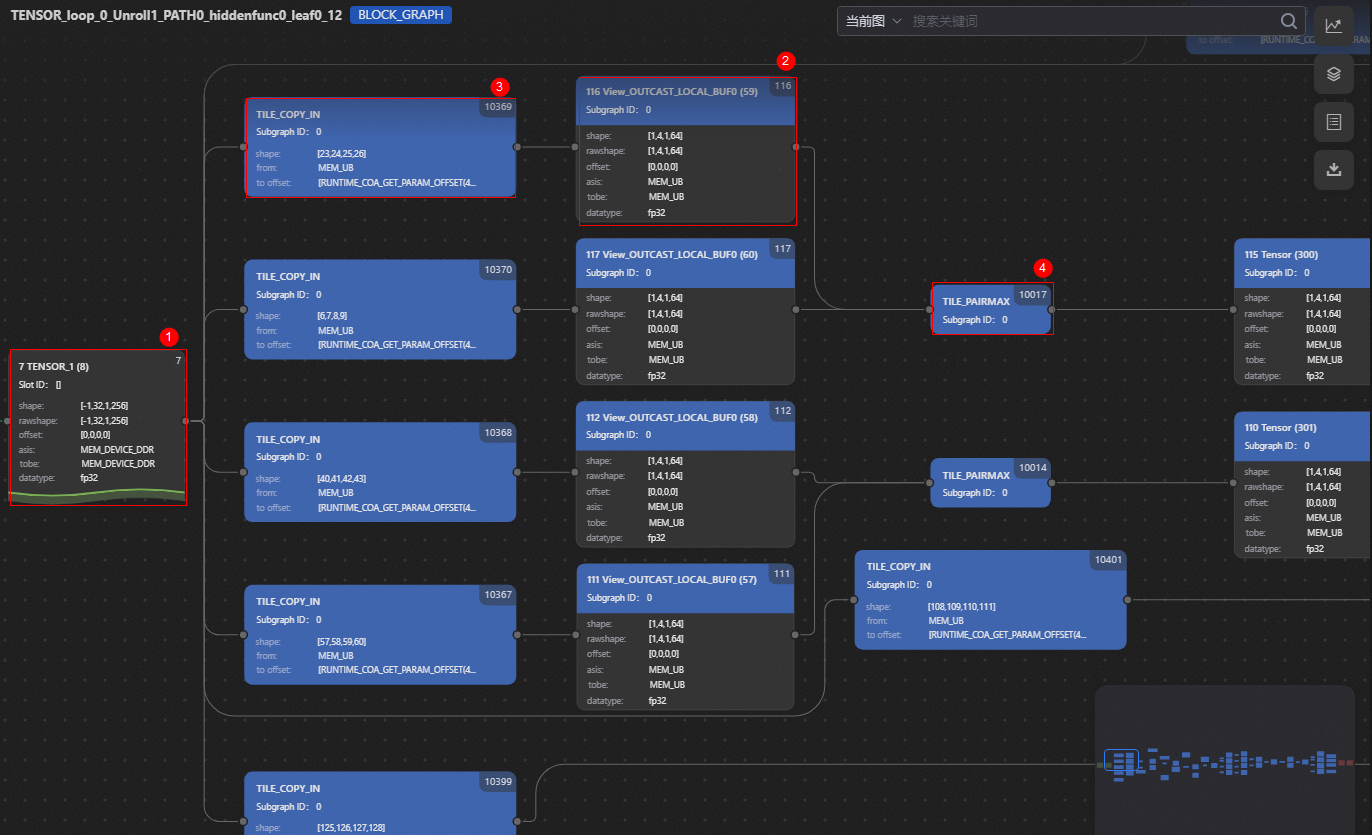Image resolution: width=1372 pixels, height=835 pixels.
Task: Click the BLOCK_GRAPH tag
Action: pos(400,15)
